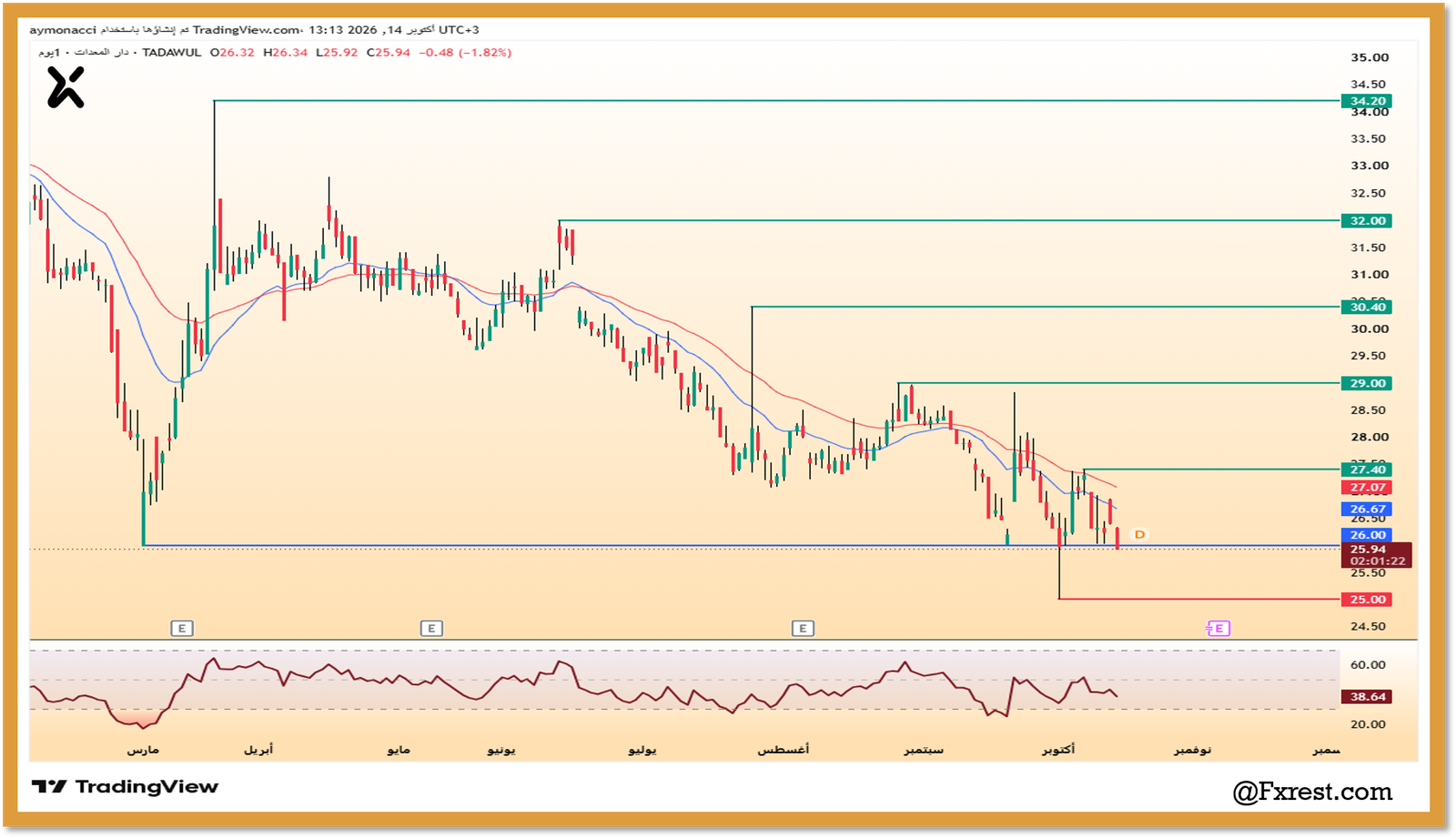Click the change −0.48 (−1.82%) text
The image size is (1456, 838).
click(465, 53)
